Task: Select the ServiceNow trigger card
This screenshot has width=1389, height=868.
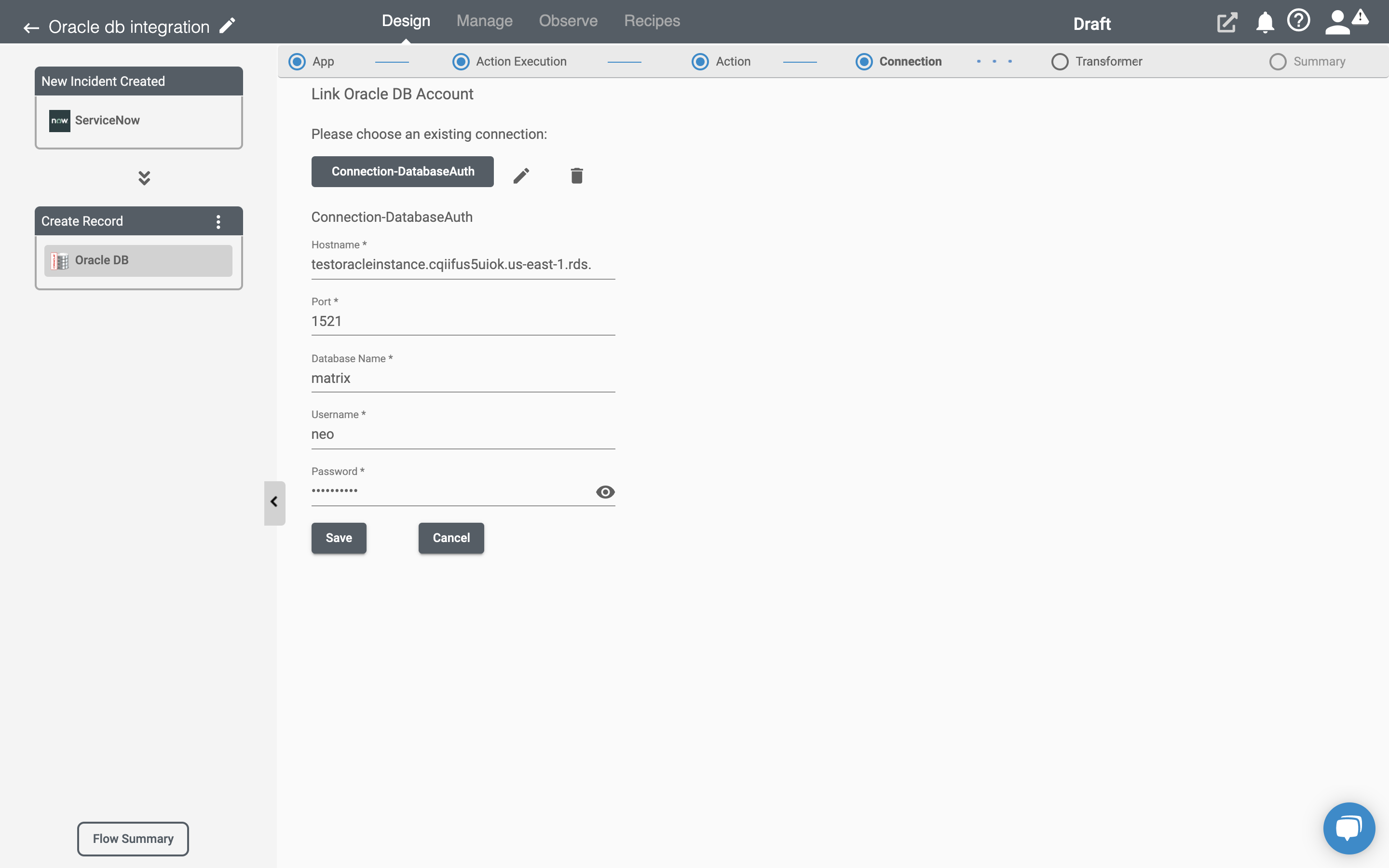Action: point(139,121)
